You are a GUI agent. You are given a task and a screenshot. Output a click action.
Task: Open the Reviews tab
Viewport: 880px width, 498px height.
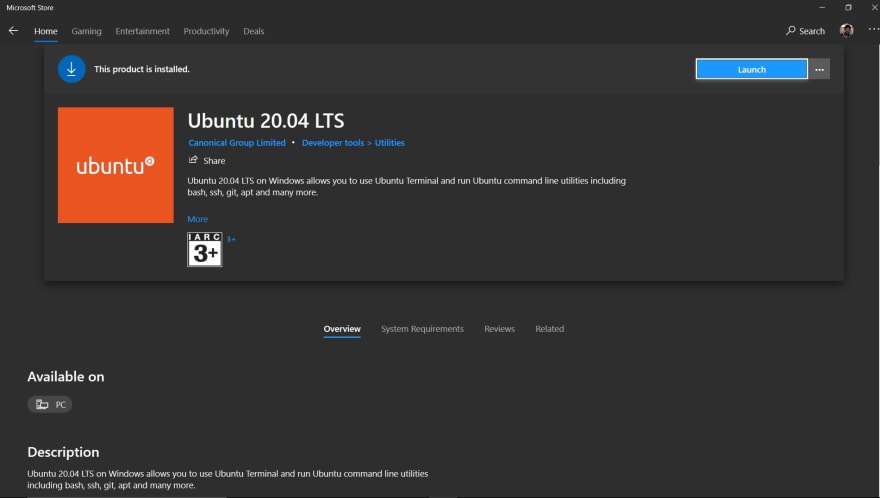499,329
